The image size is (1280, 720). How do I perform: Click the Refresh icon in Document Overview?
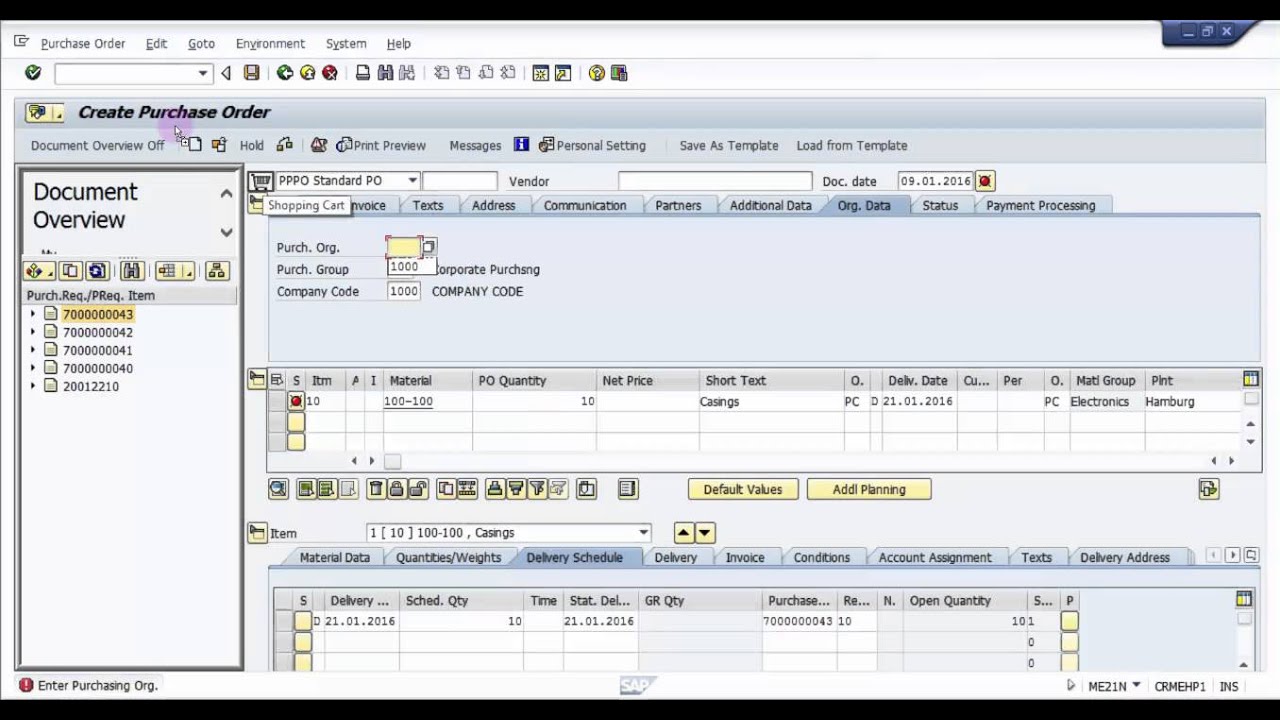point(97,271)
